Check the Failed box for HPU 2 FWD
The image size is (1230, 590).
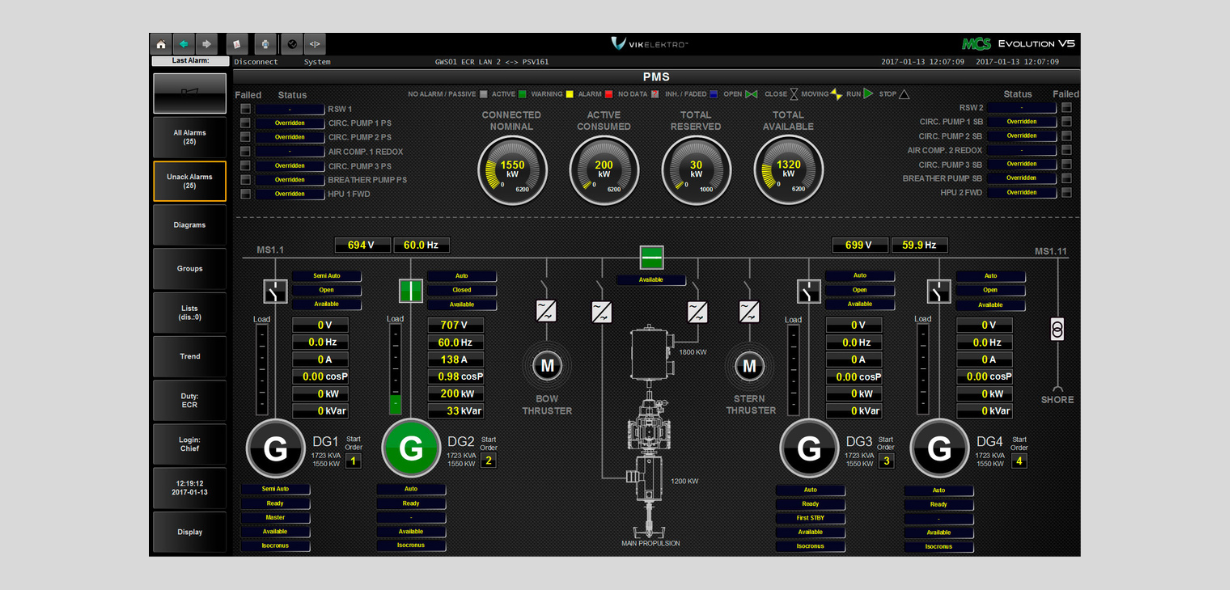pos(1066,192)
